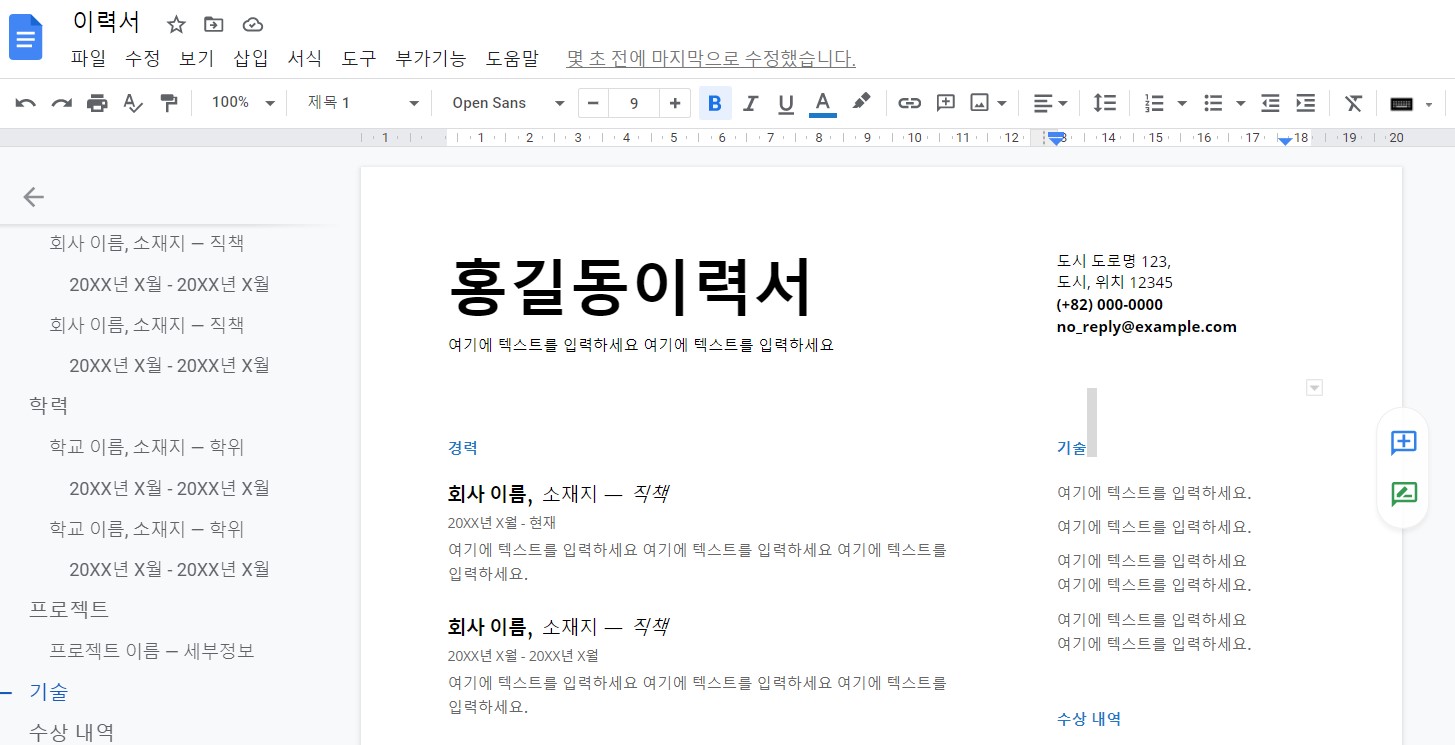Click the (+82) 000-0000 phone text
1455x745 pixels.
tap(1110, 305)
